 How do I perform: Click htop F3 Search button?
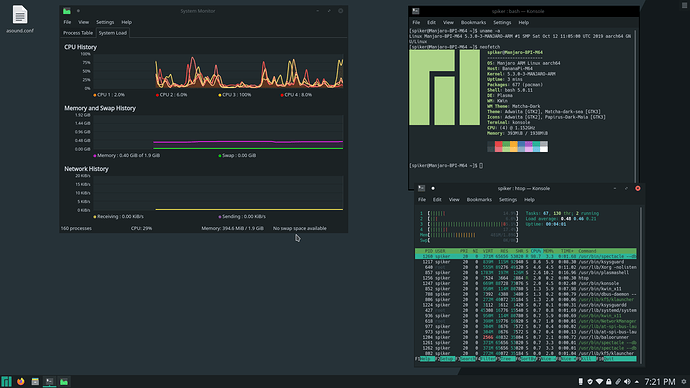tap(466, 359)
